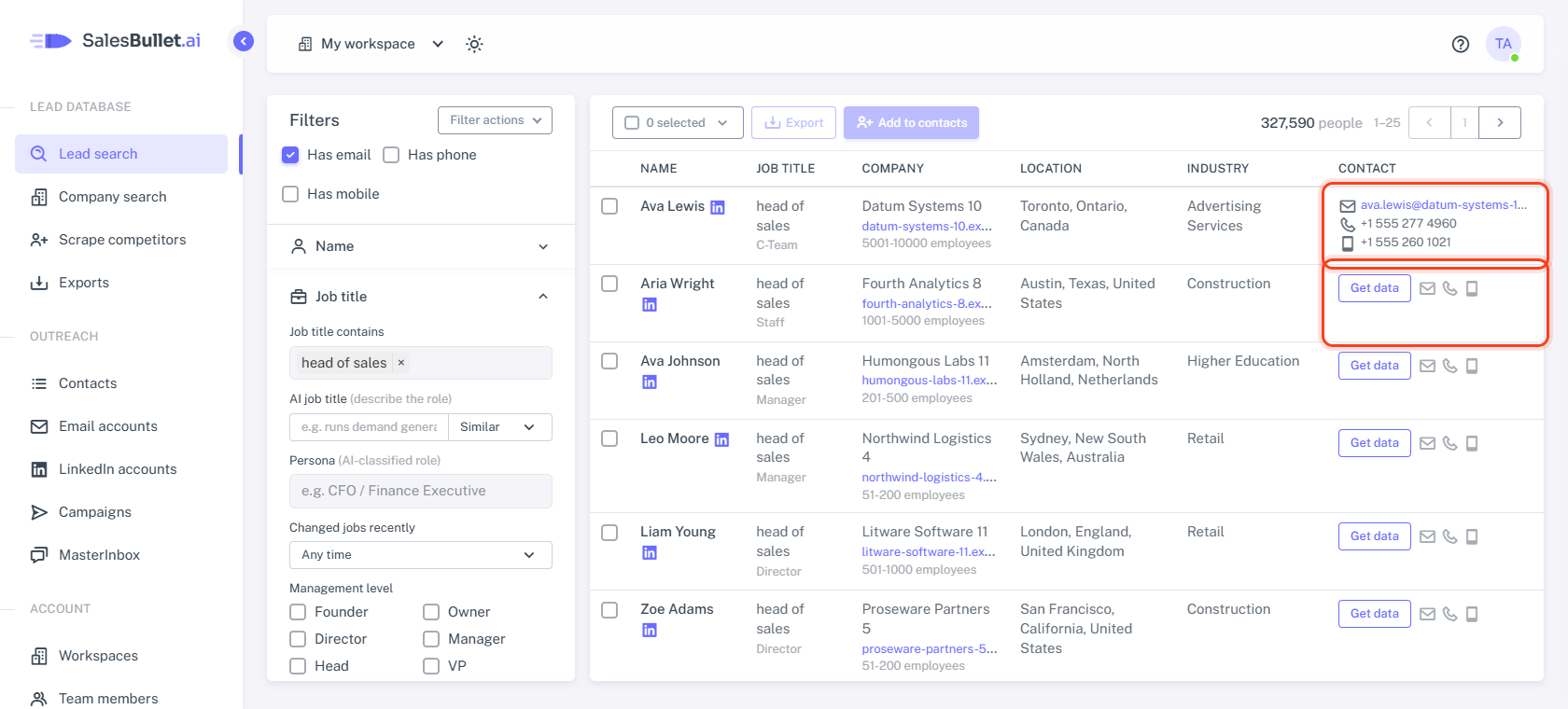
Task: Open the Campaigns page
Action: pos(121,512)
